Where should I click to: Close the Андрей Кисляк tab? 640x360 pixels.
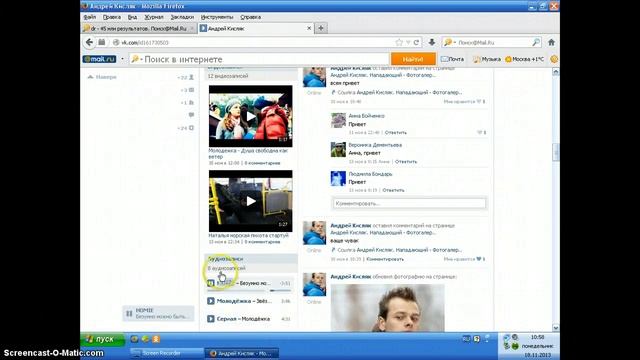point(309,28)
